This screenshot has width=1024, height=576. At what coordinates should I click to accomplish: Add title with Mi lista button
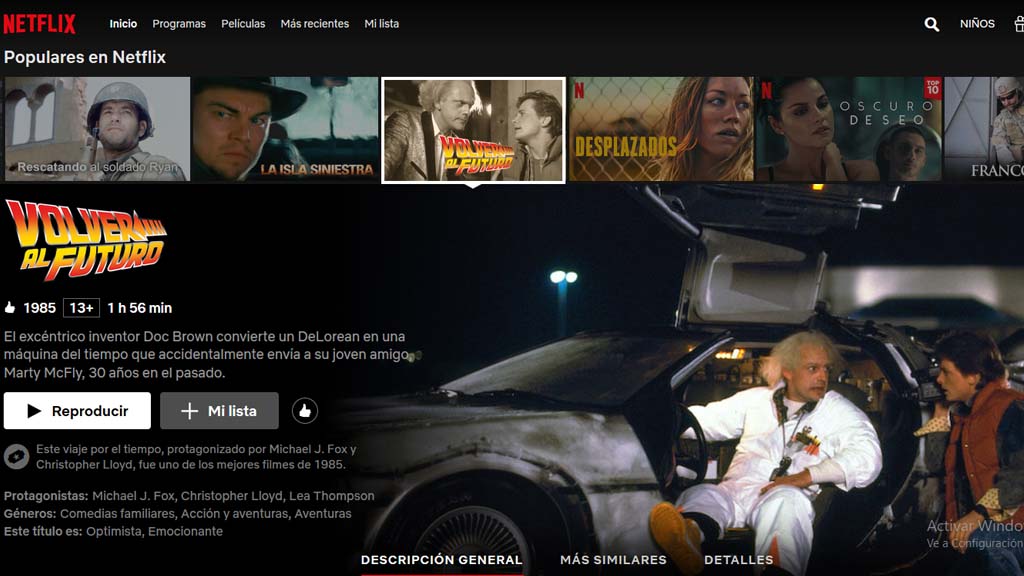click(219, 411)
